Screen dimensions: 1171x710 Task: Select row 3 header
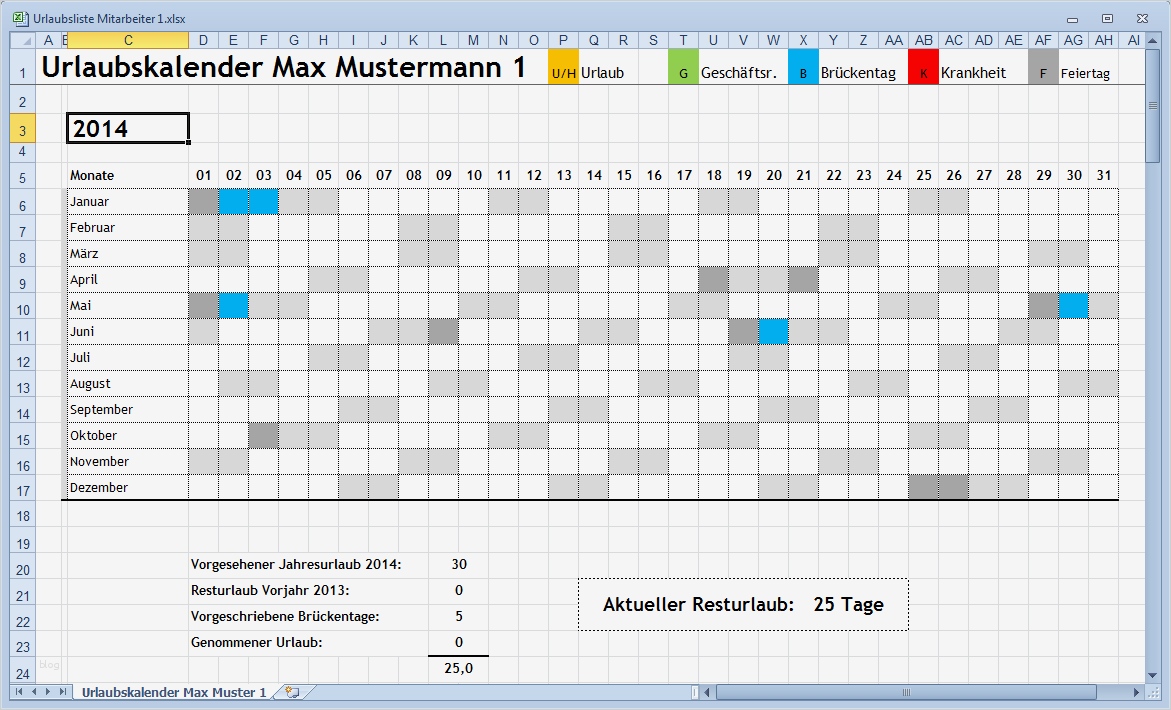(23, 127)
